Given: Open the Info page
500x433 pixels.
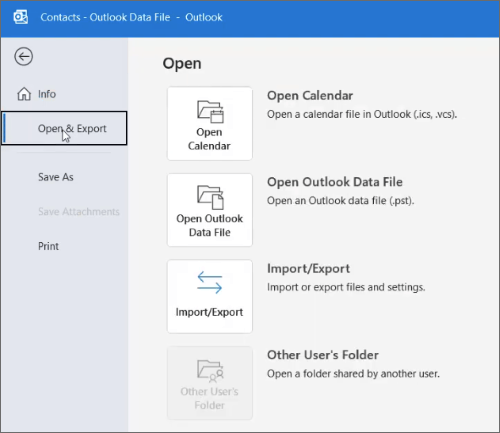Looking at the screenshot, I should (64, 94).
